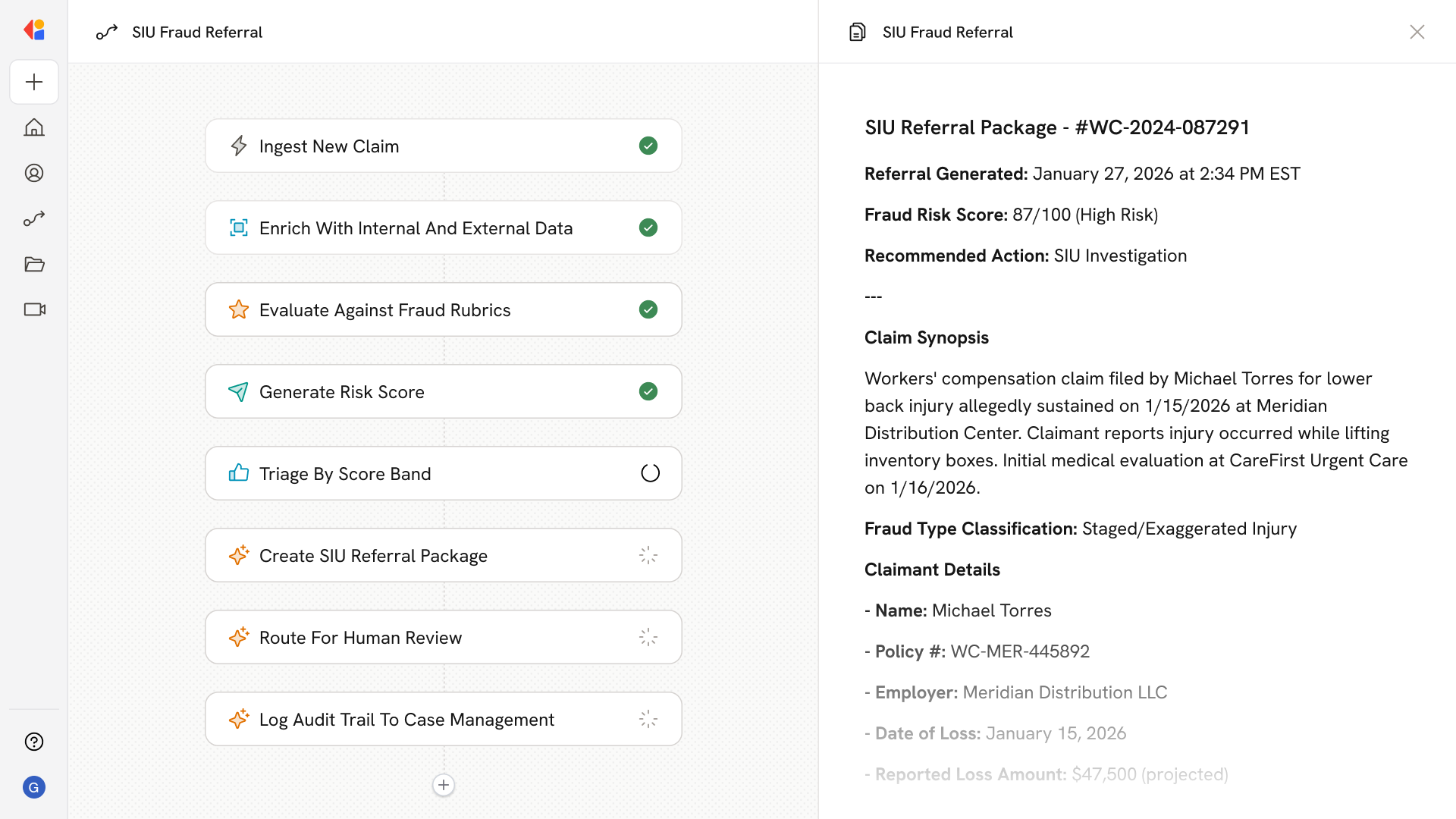Viewport: 1456px width, 819px height.
Task: Add a new step below the workflow
Action: tap(444, 785)
